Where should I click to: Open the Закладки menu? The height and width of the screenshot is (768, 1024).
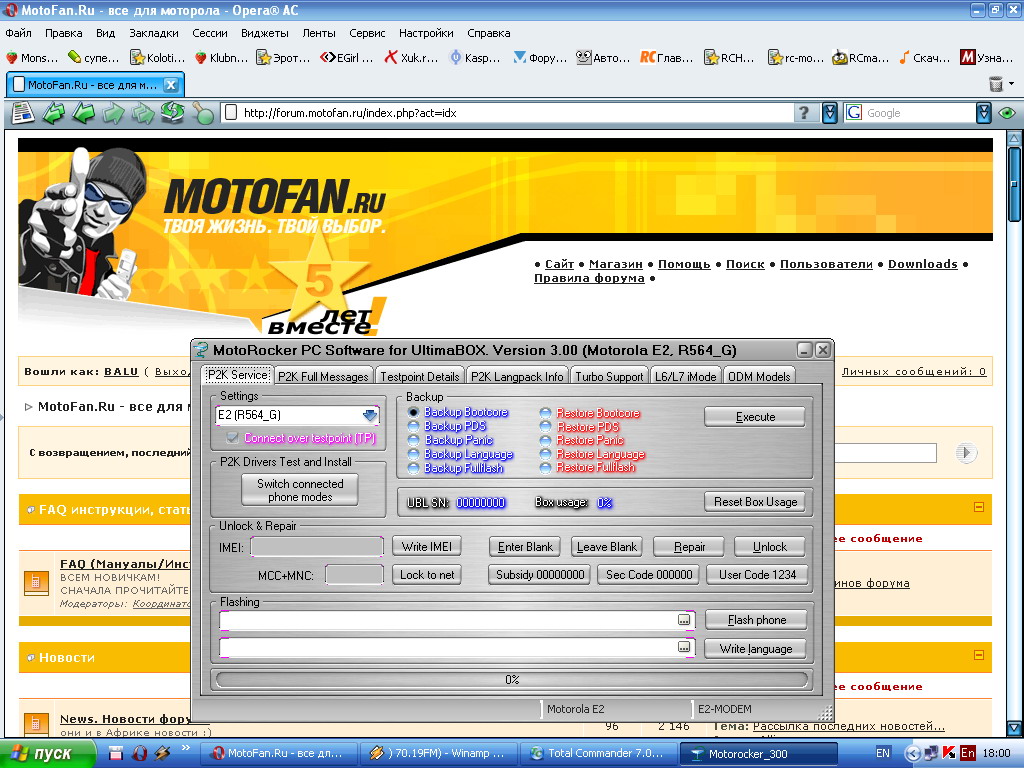click(x=153, y=33)
